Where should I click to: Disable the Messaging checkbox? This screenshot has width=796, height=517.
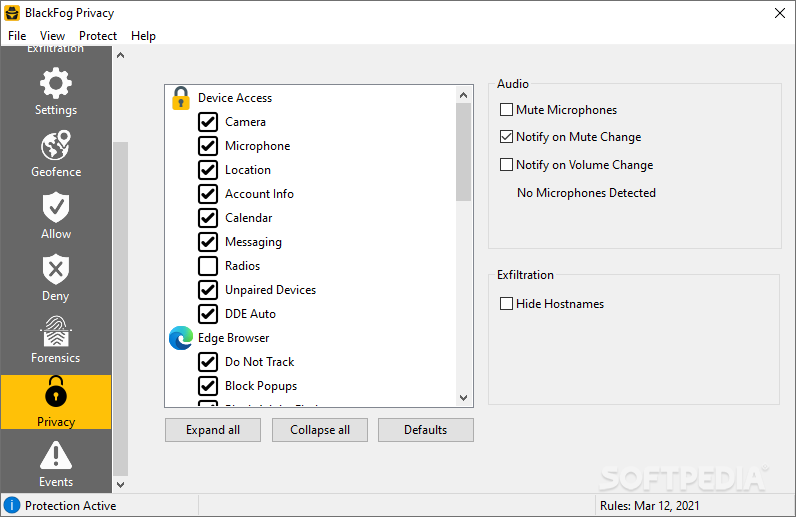(208, 242)
